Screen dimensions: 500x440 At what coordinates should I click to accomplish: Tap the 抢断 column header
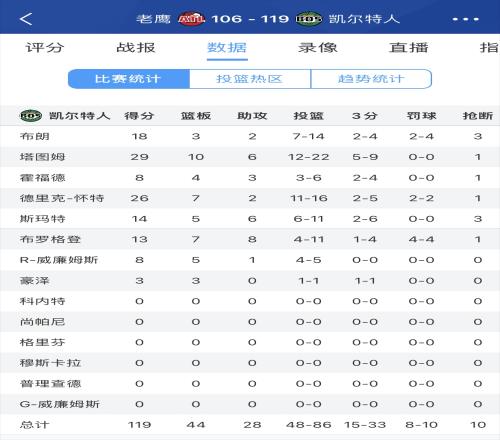pos(478,116)
